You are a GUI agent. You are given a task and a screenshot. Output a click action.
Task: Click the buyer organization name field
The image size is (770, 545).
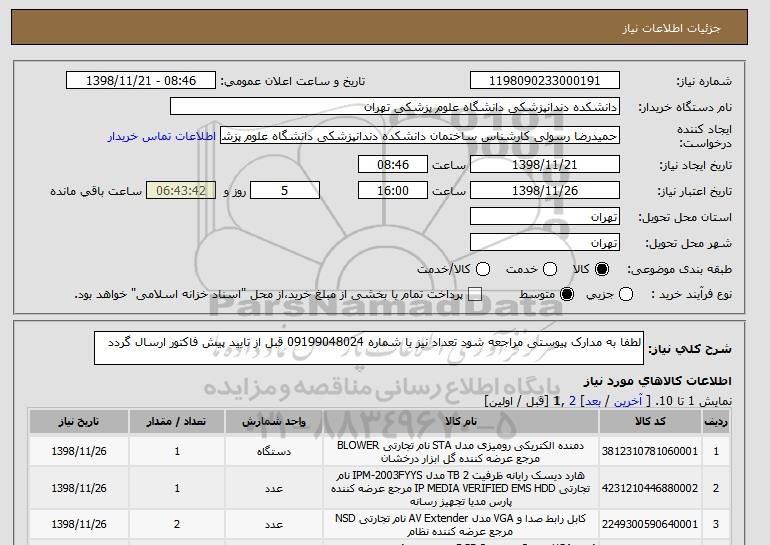coord(395,107)
